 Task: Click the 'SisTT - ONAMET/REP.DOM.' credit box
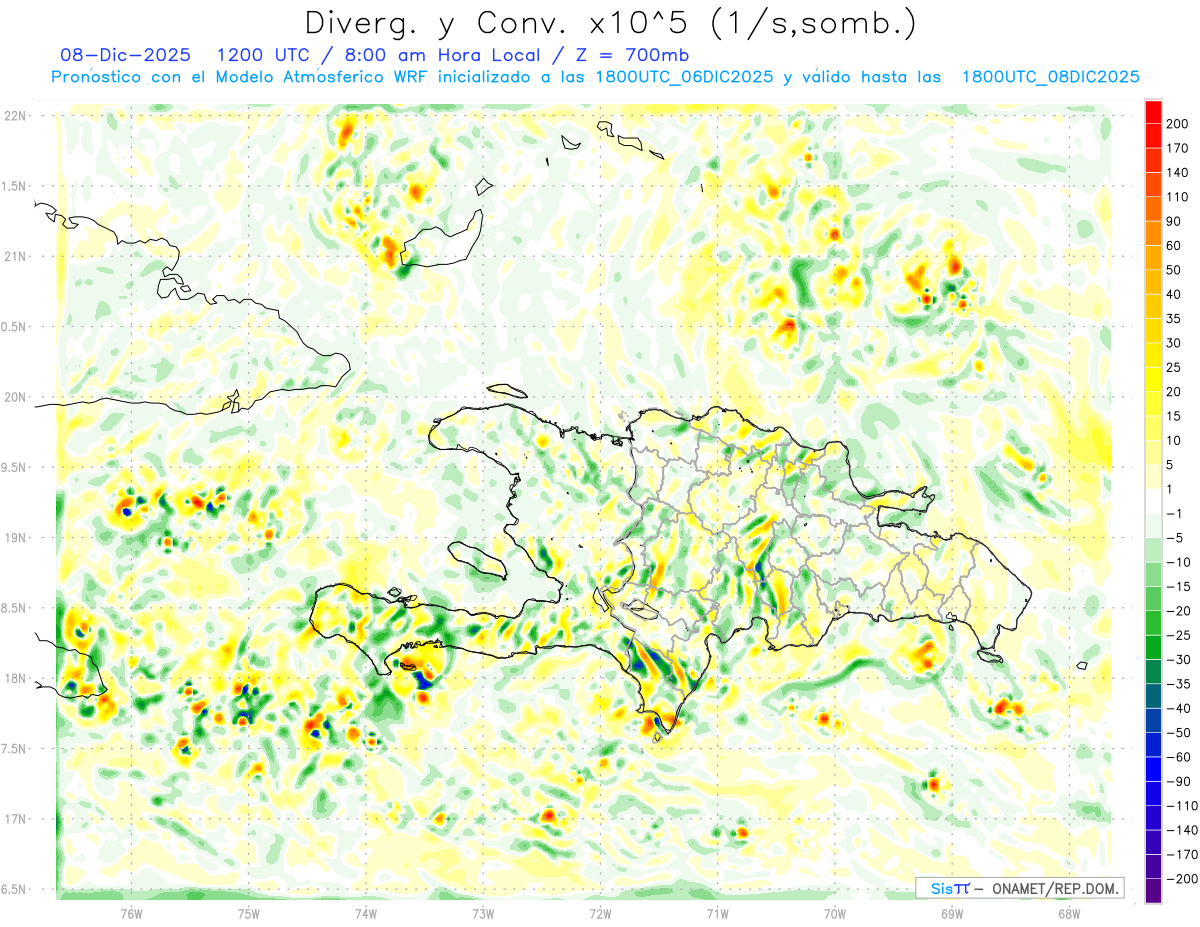click(1019, 888)
